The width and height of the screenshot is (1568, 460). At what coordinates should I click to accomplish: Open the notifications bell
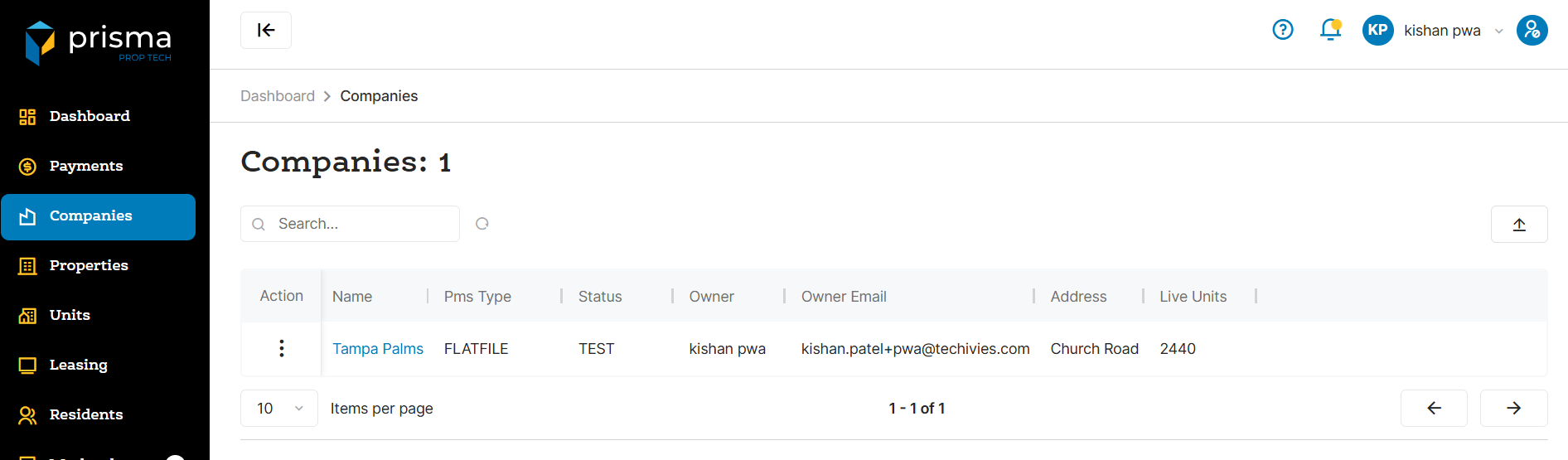point(1330,31)
